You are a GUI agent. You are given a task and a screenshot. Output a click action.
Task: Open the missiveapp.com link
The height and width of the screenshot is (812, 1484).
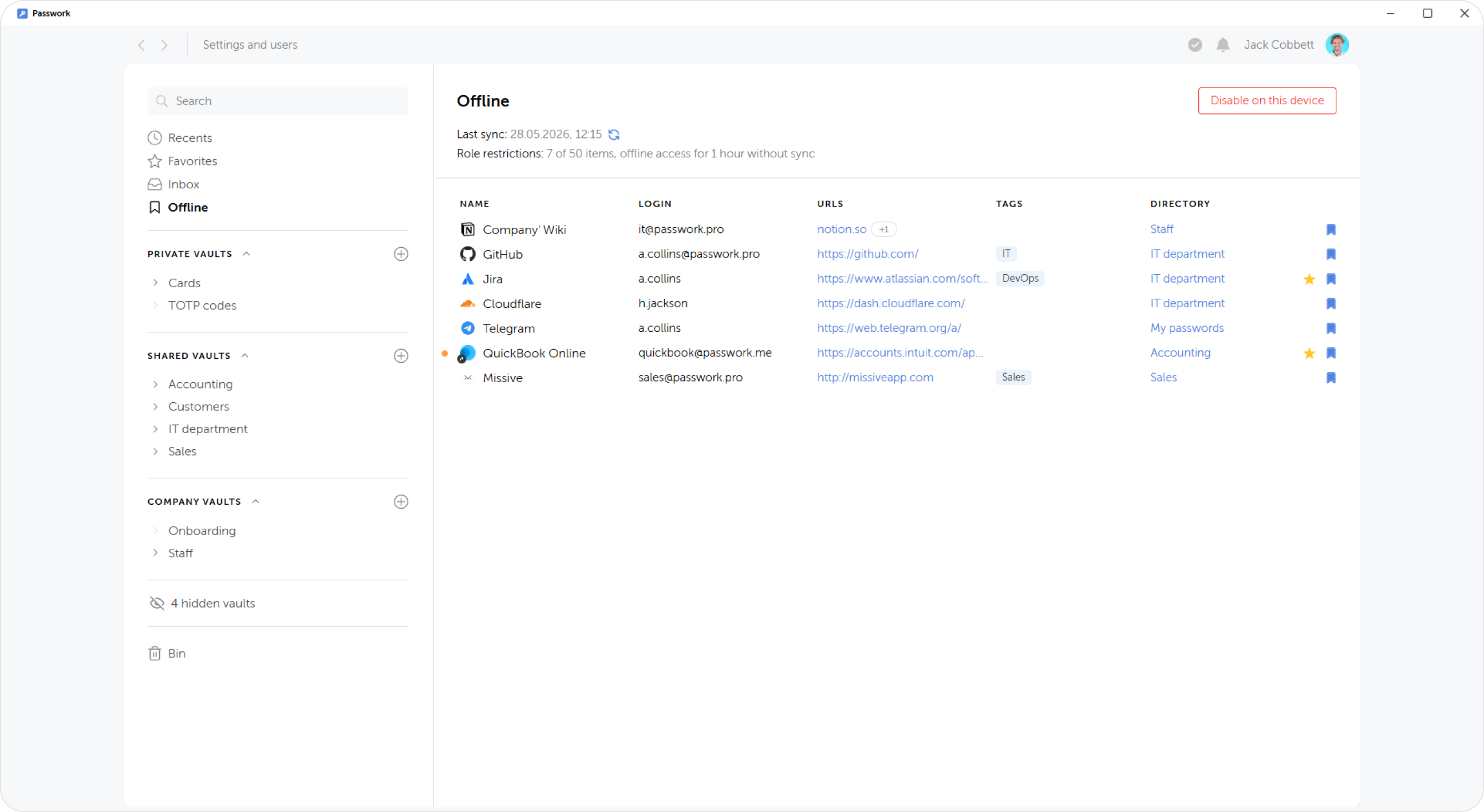tap(875, 378)
